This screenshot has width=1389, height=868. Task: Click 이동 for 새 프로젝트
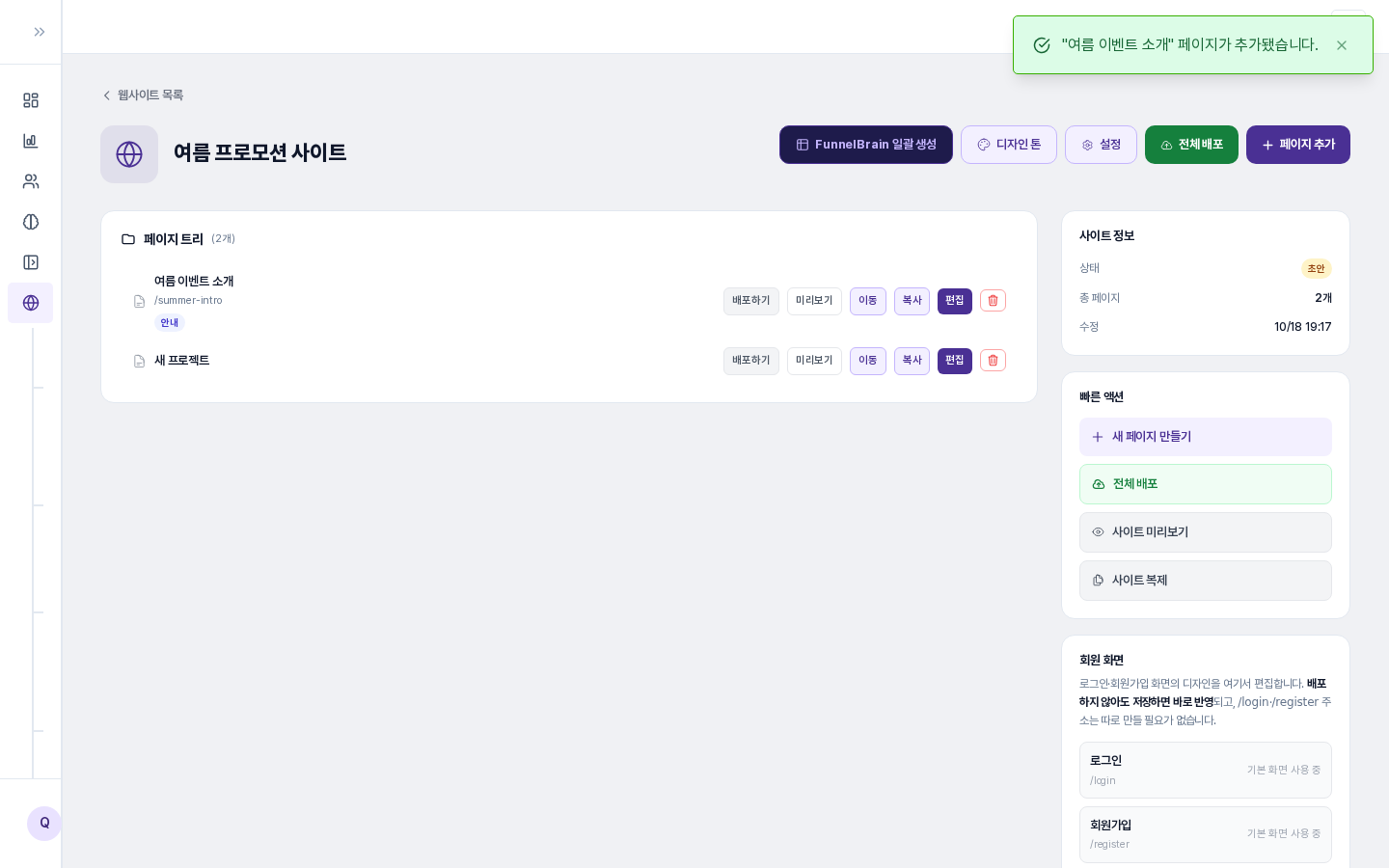coord(868,361)
